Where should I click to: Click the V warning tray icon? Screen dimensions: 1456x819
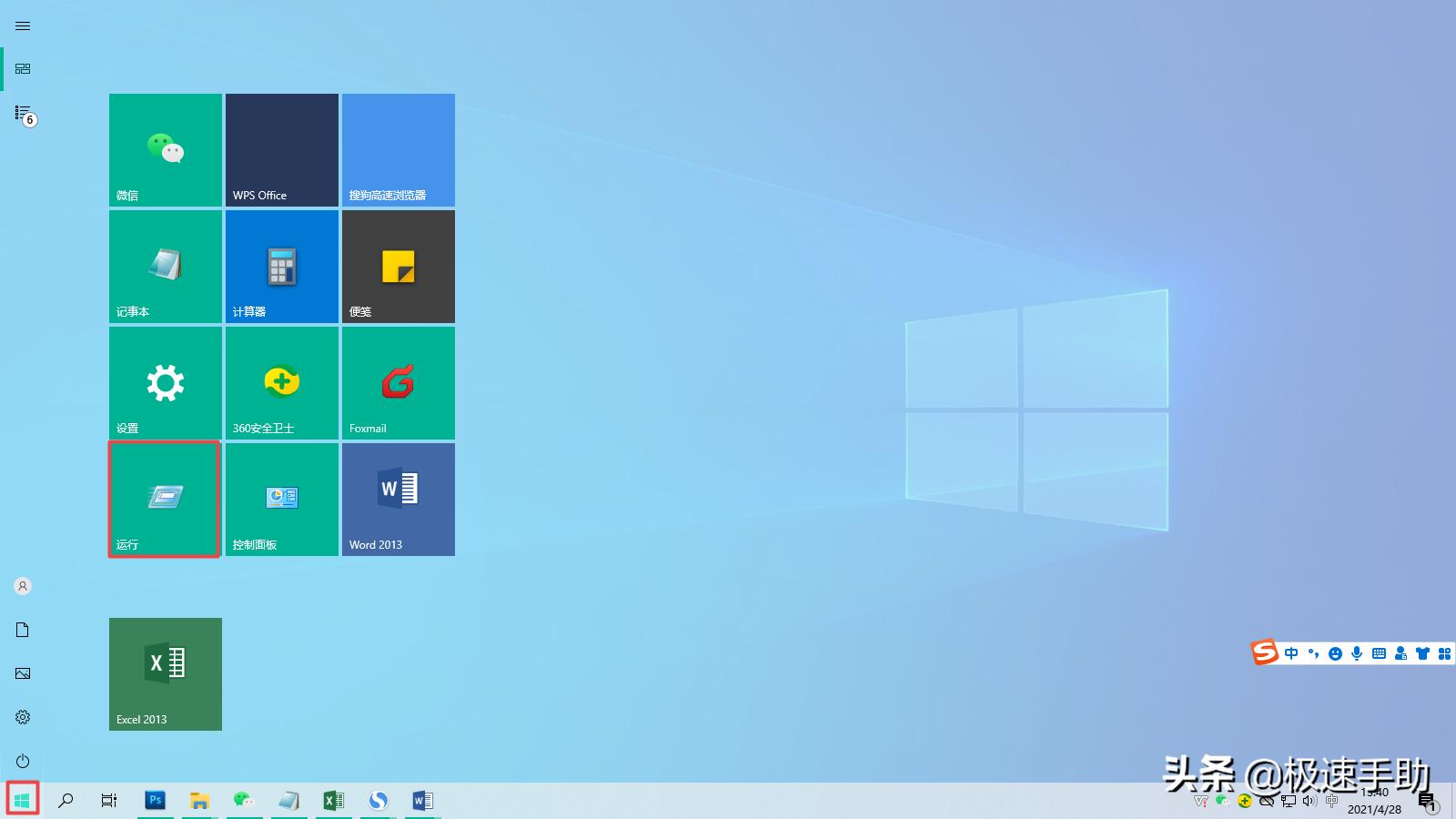[1200, 802]
